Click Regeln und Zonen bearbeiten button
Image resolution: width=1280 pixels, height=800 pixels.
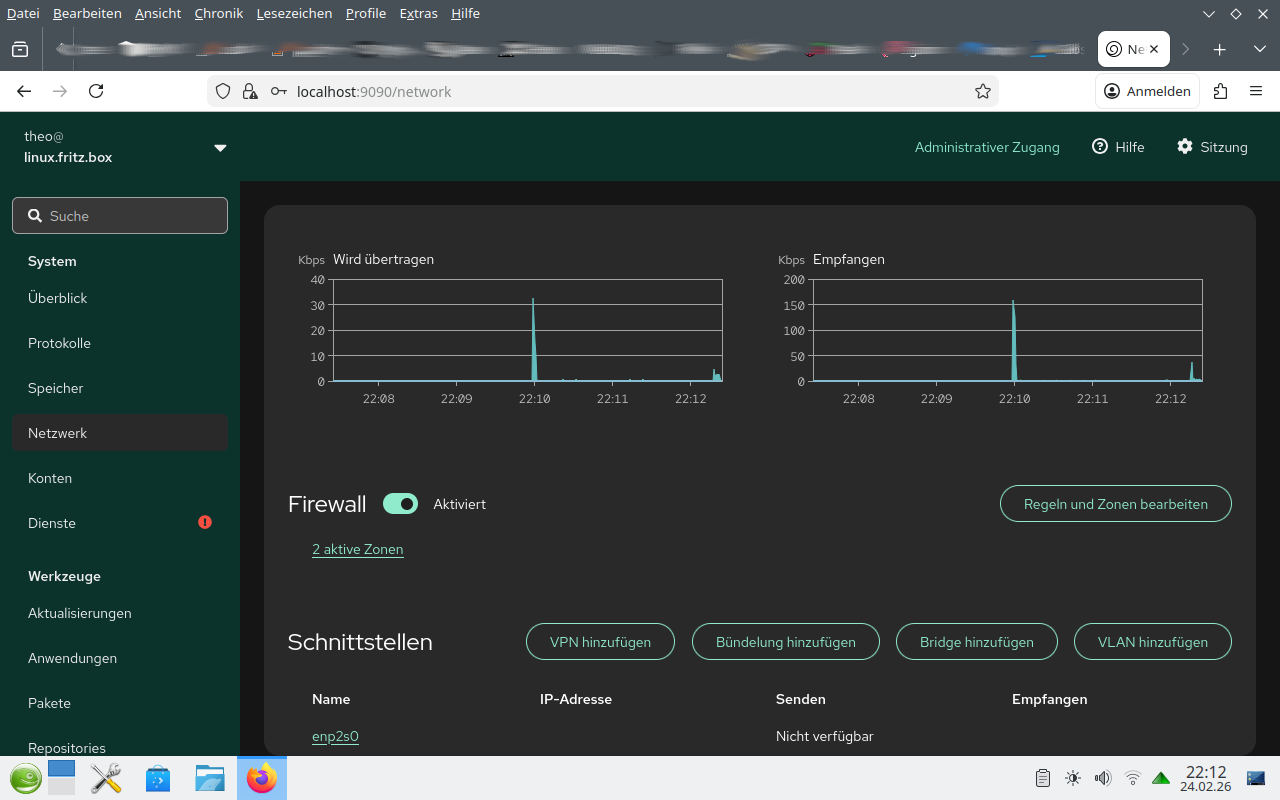[1115, 504]
